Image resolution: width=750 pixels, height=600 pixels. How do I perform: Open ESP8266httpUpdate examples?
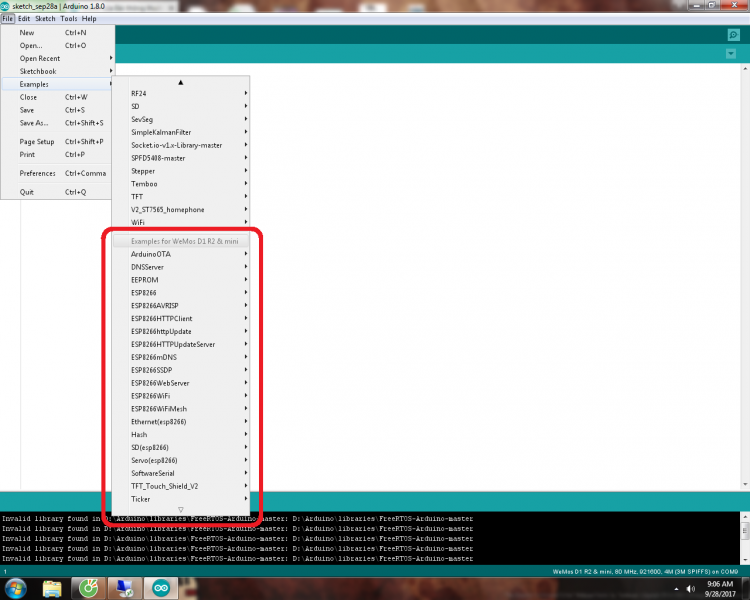coord(181,332)
